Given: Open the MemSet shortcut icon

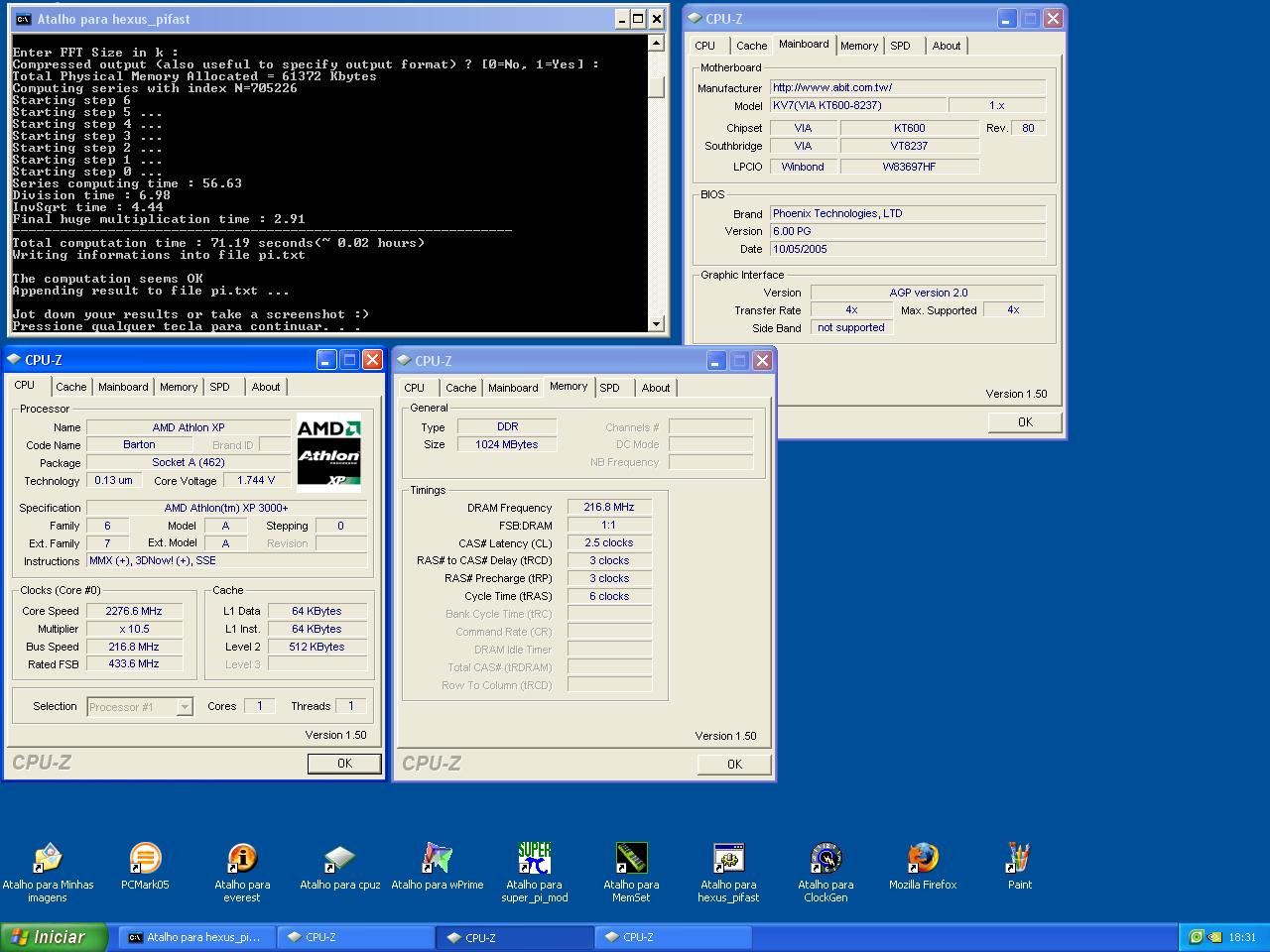Looking at the screenshot, I should coord(631,859).
